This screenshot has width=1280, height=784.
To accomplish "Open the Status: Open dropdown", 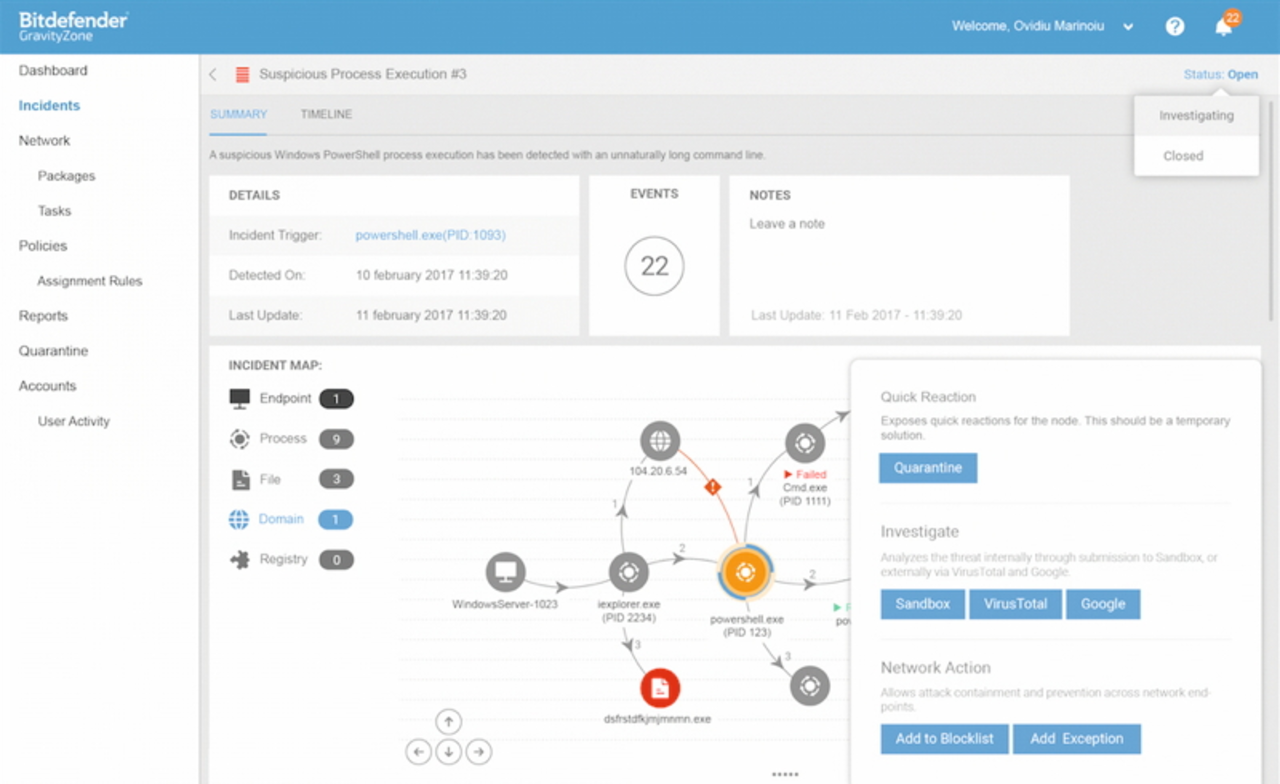I will coord(1220,75).
